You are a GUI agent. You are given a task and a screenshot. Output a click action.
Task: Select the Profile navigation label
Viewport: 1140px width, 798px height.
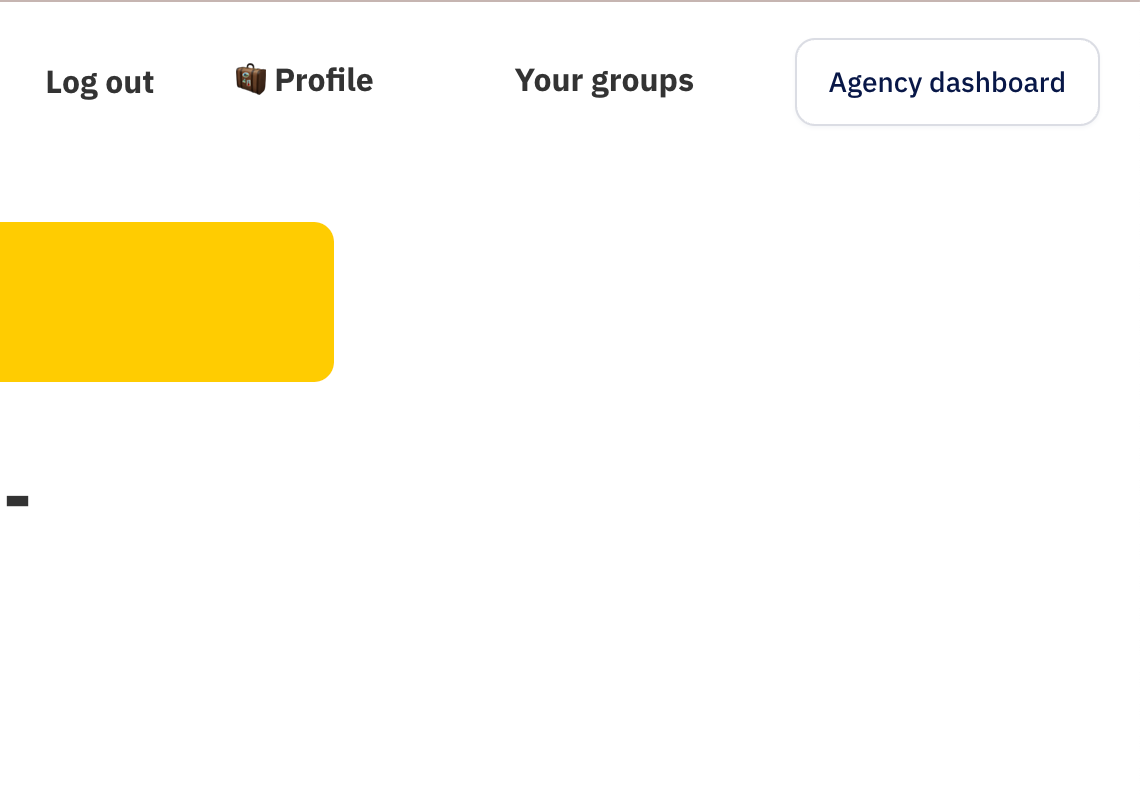point(323,80)
